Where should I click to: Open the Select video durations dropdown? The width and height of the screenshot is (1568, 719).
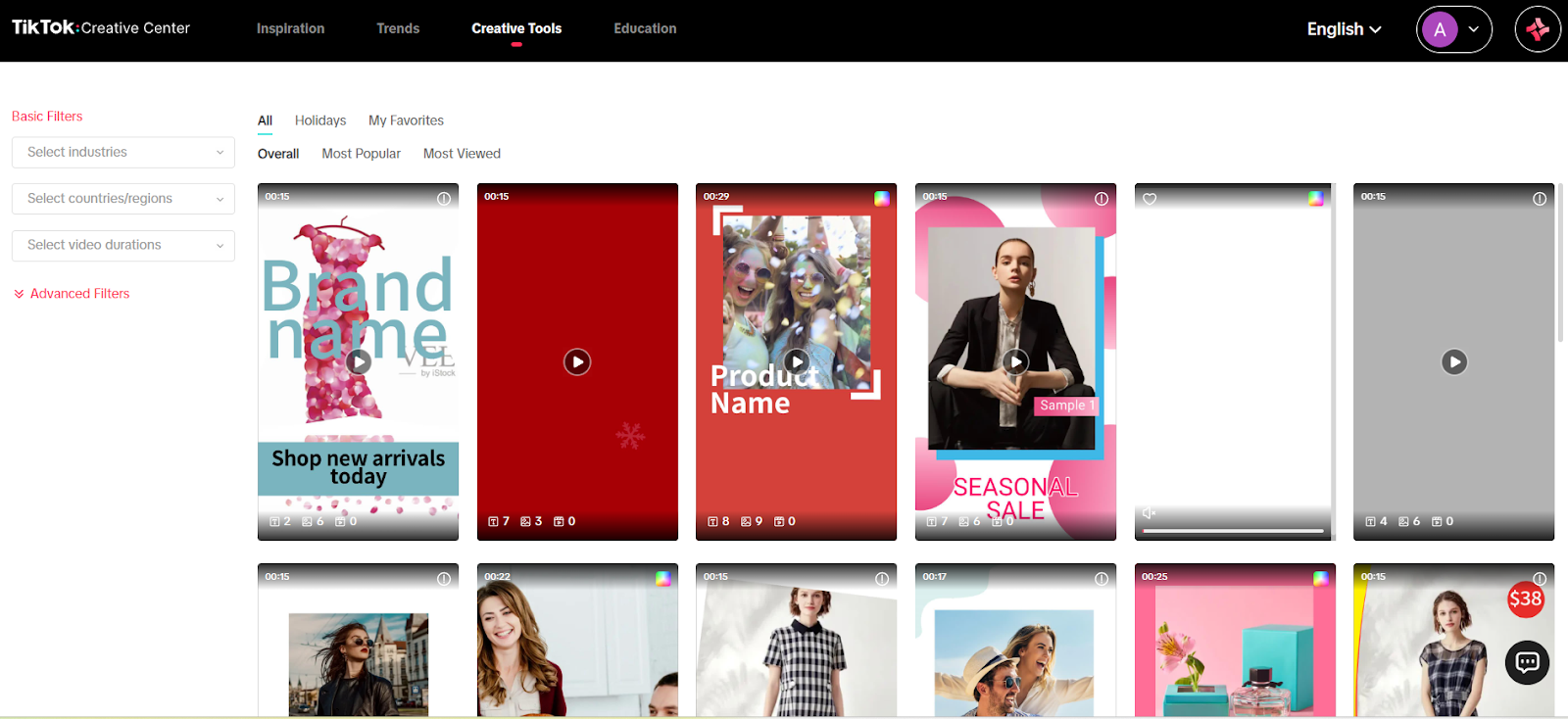pos(123,245)
